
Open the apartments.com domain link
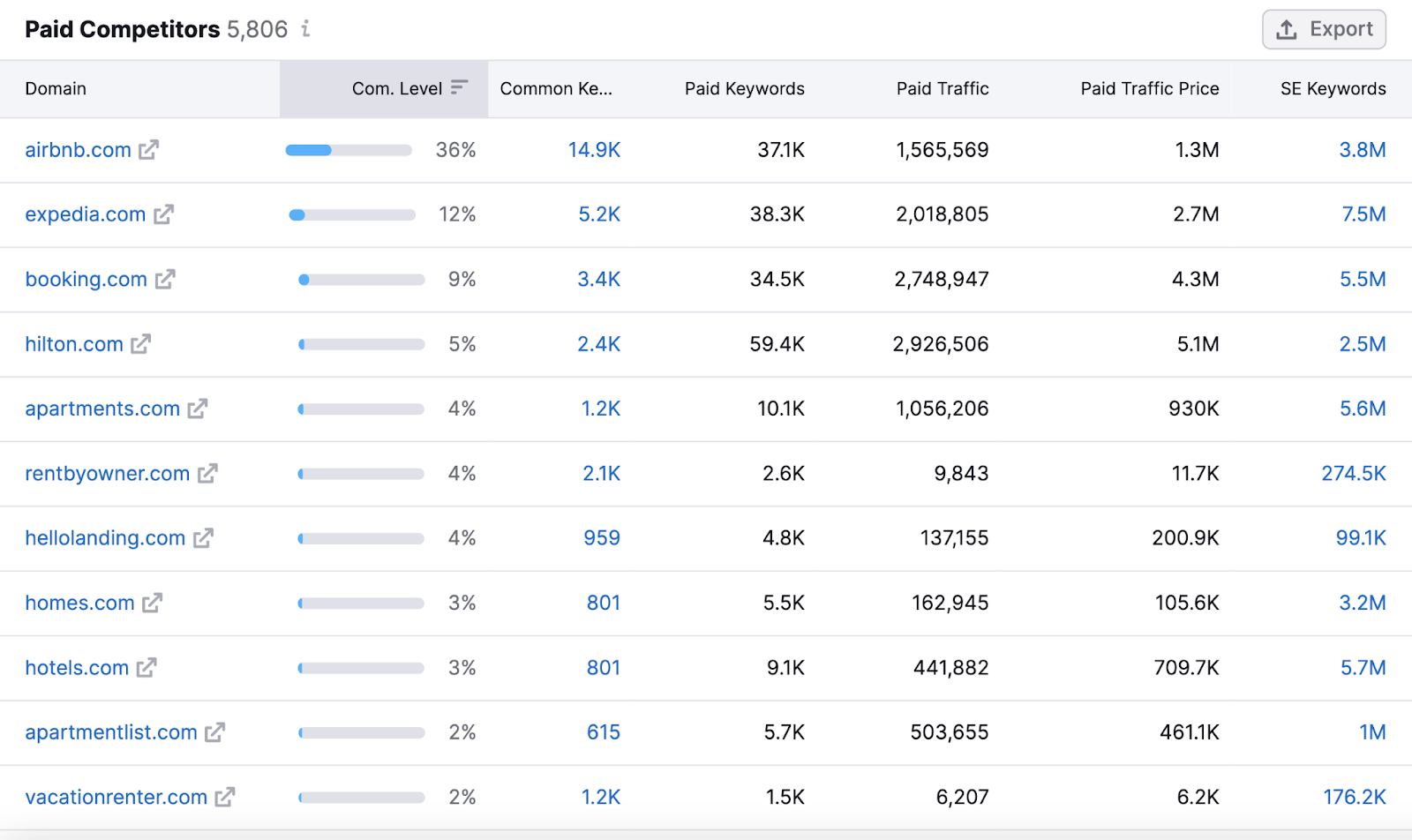pyautogui.click(x=102, y=409)
